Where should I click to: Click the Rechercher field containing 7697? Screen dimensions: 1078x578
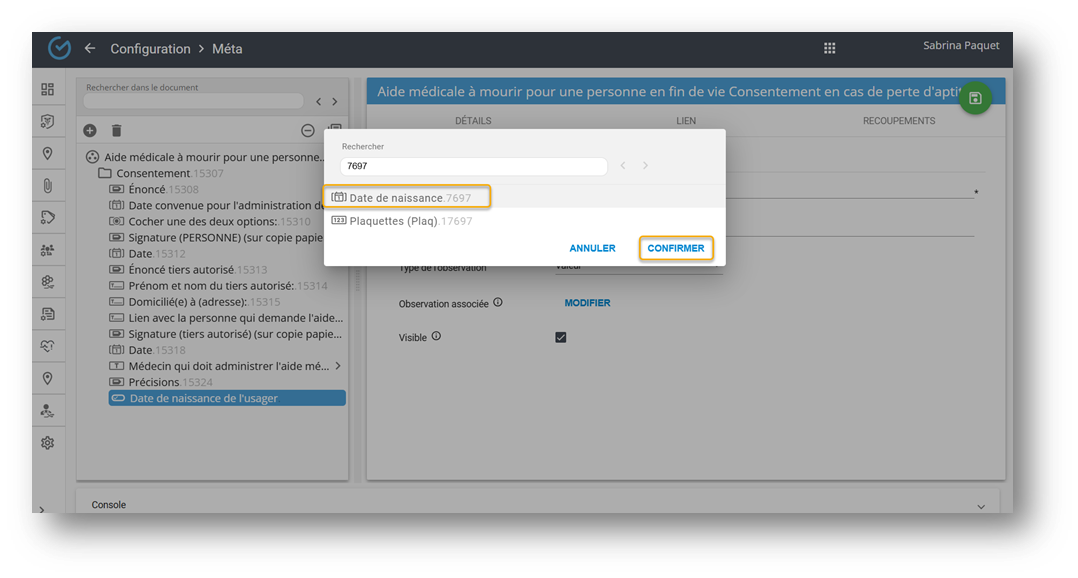pos(473,166)
